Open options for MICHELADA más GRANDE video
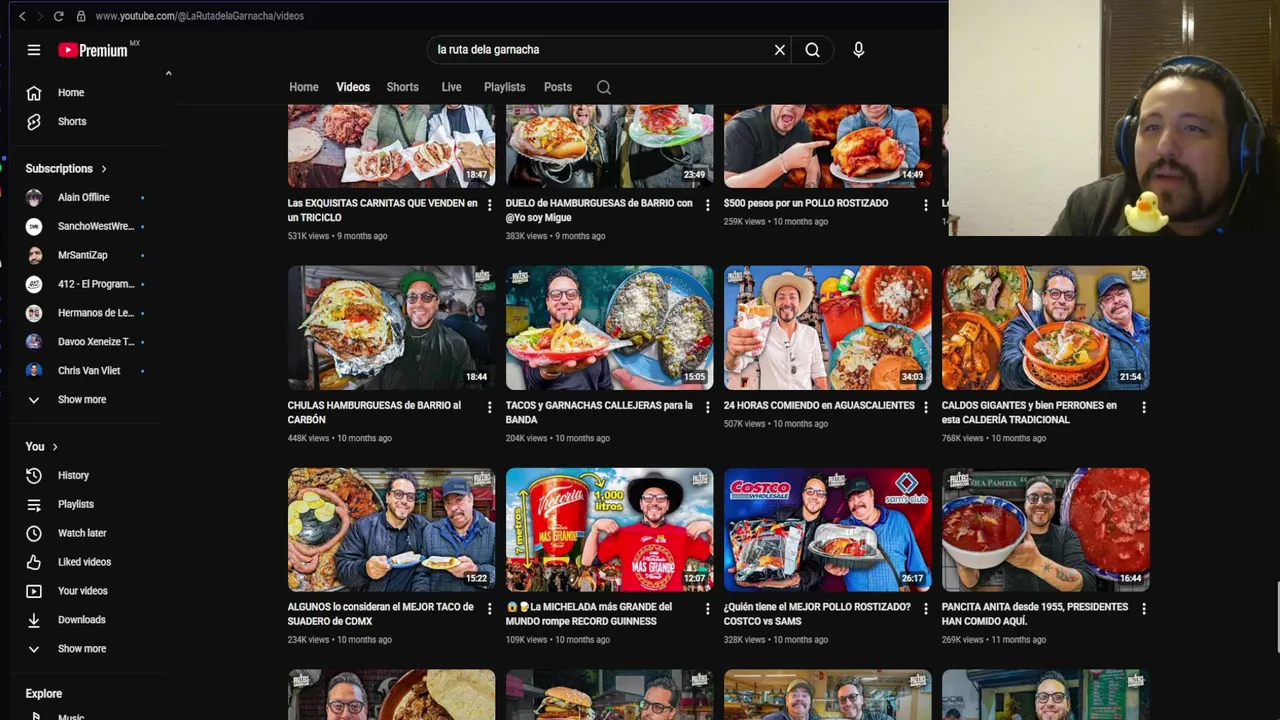This screenshot has height=720, width=1280. pos(707,608)
